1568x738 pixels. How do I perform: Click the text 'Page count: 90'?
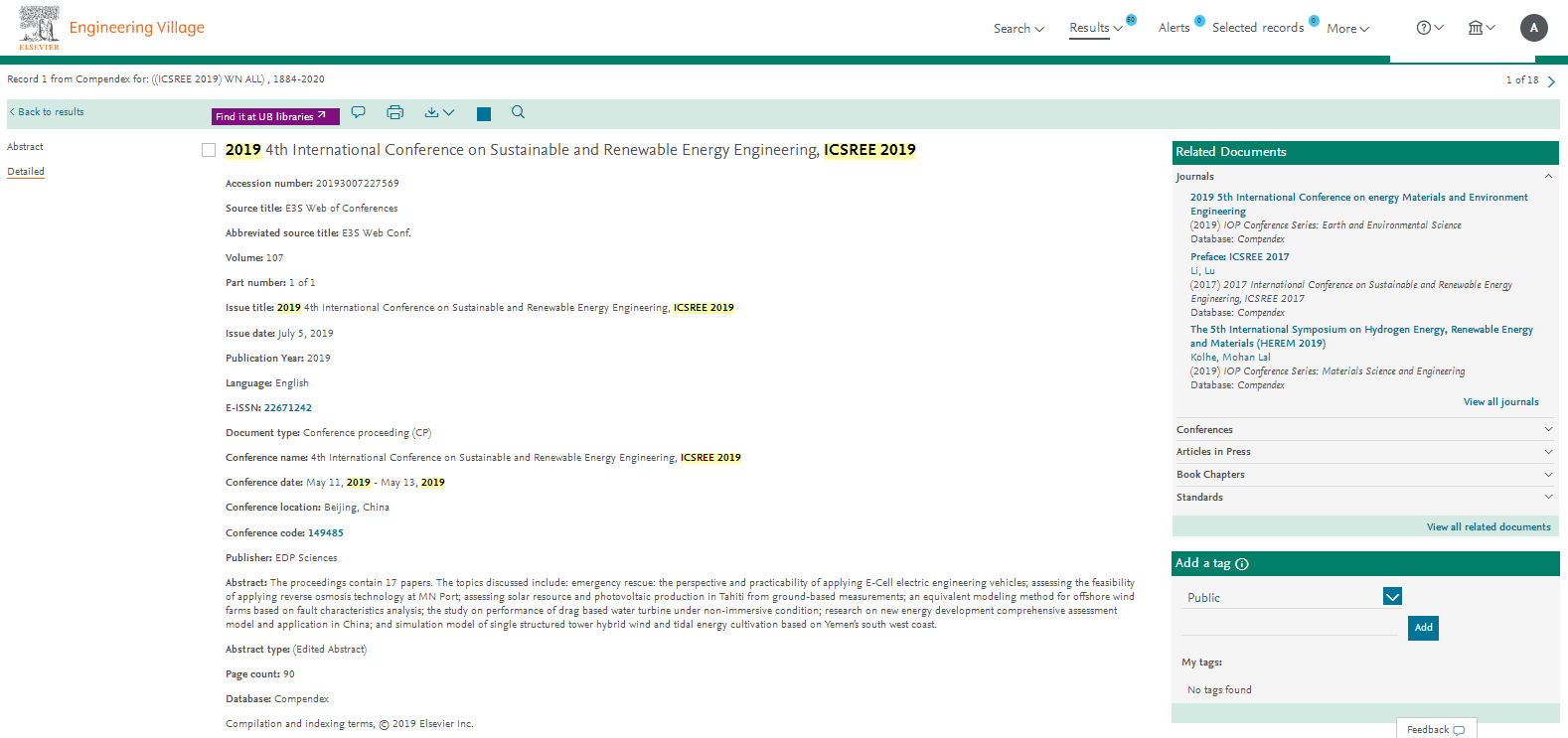tap(260, 674)
